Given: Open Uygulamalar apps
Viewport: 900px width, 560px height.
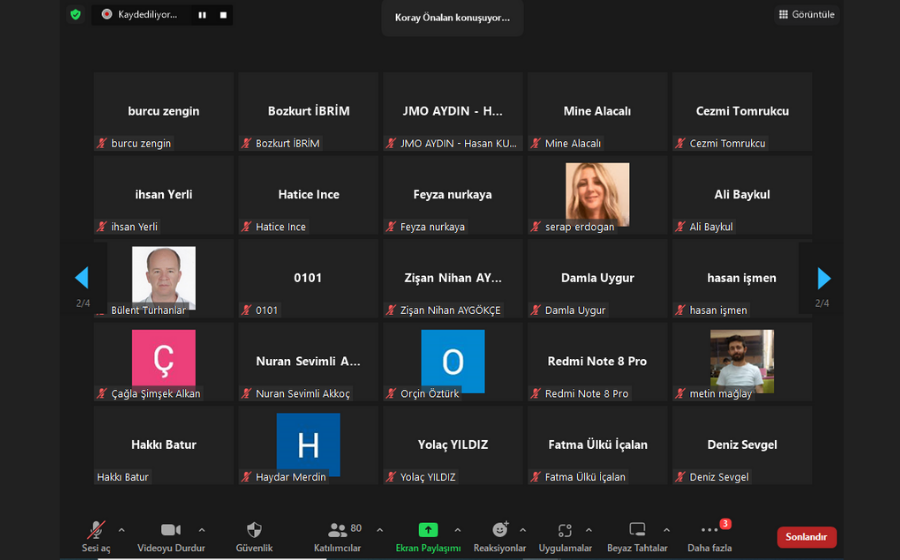Looking at the screenshot, I should (565, 536).
